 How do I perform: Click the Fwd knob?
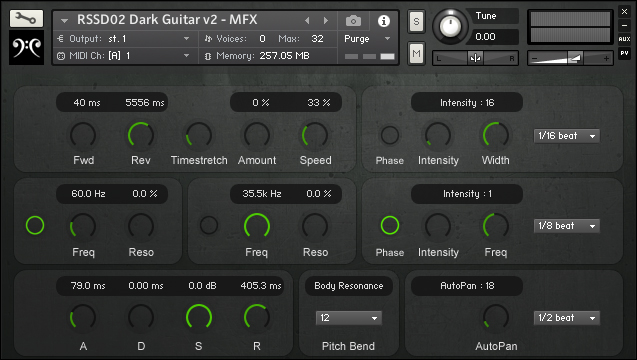(83, 135)
